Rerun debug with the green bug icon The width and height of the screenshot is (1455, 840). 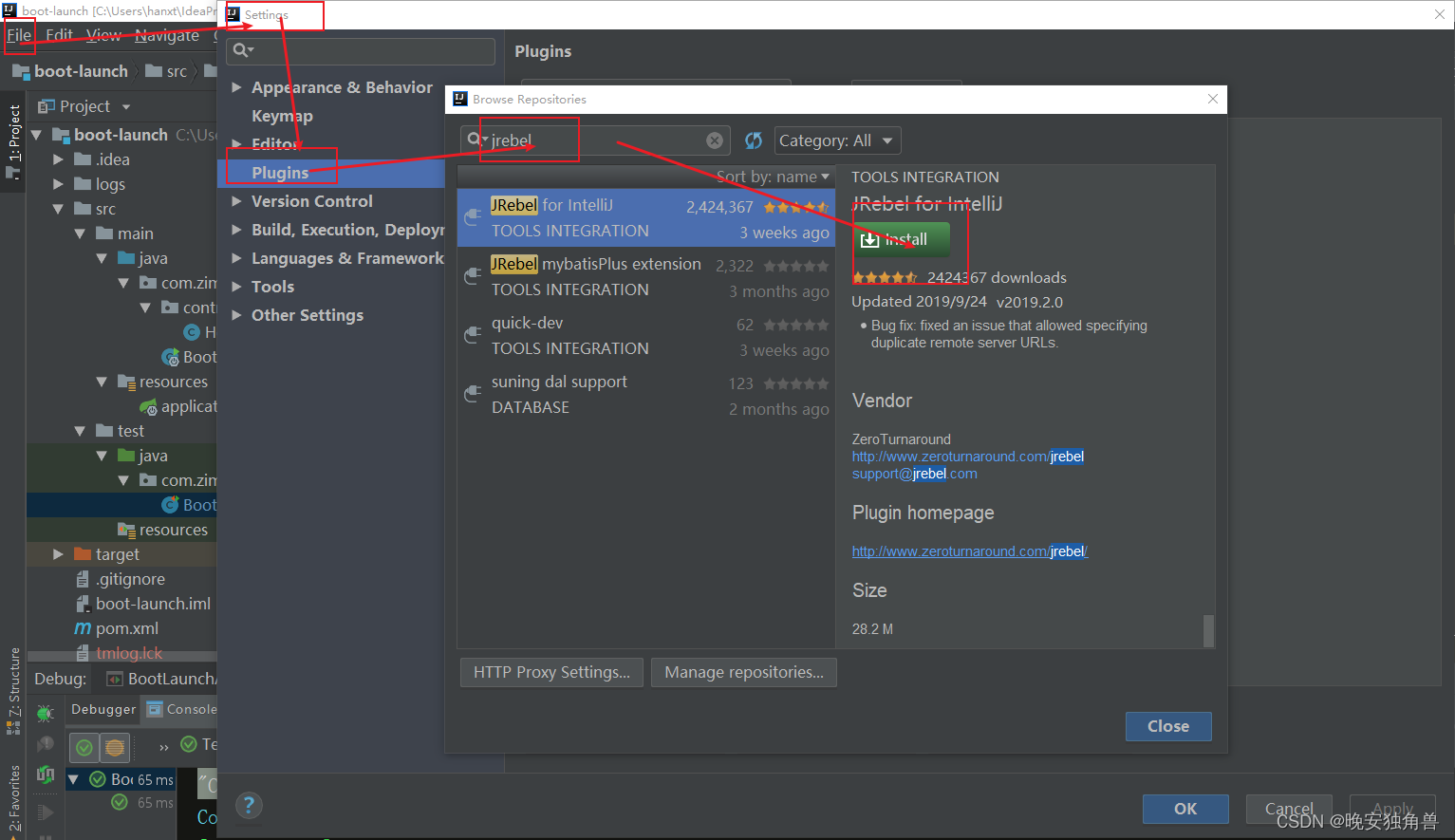45,712
